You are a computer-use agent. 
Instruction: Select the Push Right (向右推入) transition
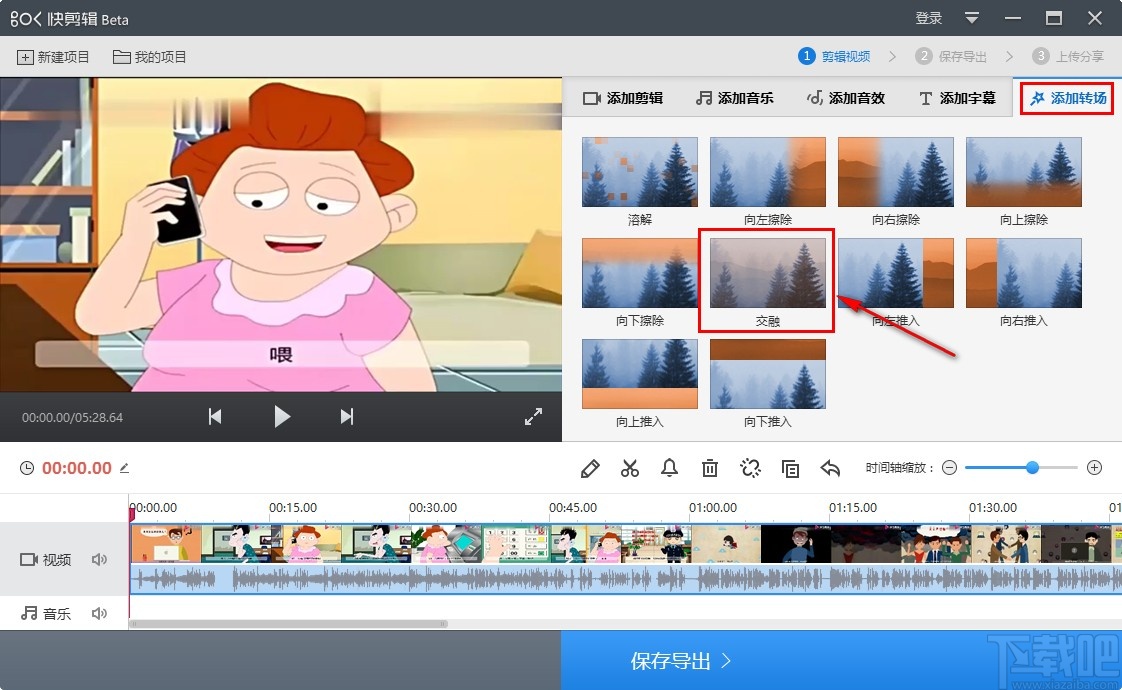[x=1024, y=273]
